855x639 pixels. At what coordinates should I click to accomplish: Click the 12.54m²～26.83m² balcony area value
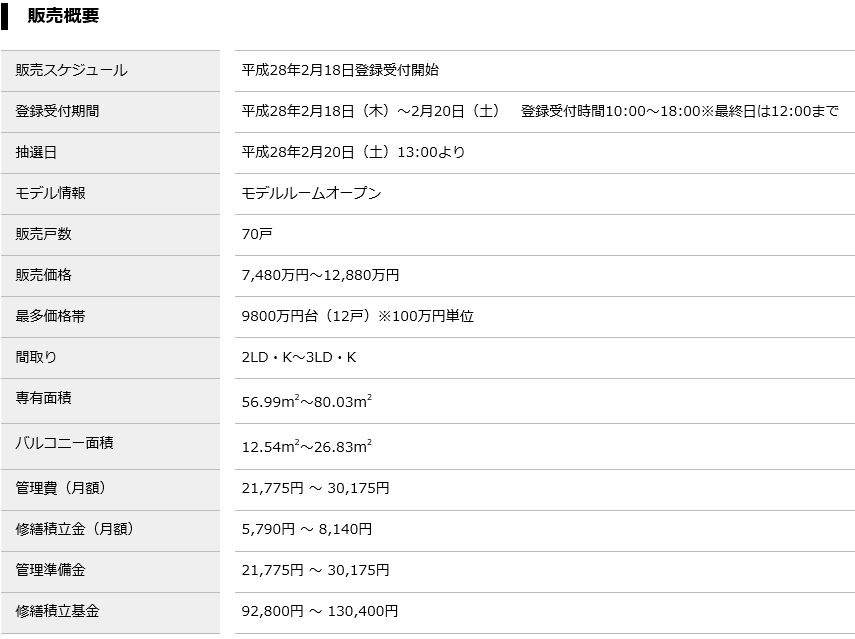(x=306, y=447)
